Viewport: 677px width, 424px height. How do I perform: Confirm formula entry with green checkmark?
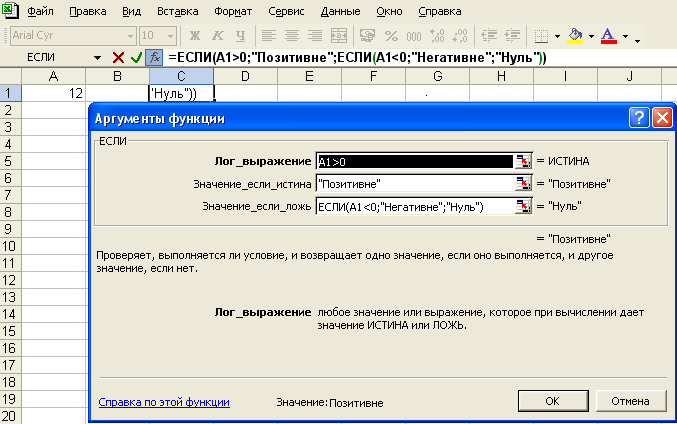[136, 57]
